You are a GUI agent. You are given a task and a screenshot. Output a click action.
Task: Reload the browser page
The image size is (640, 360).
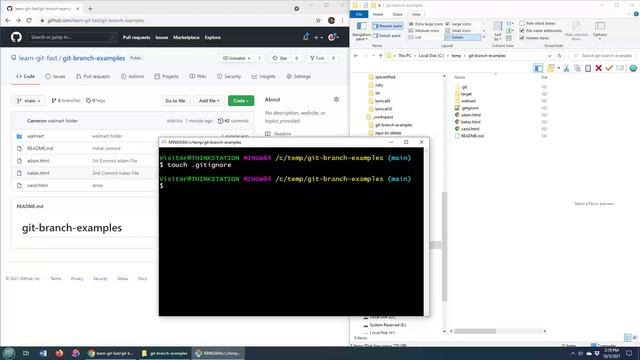click(29, 20)
